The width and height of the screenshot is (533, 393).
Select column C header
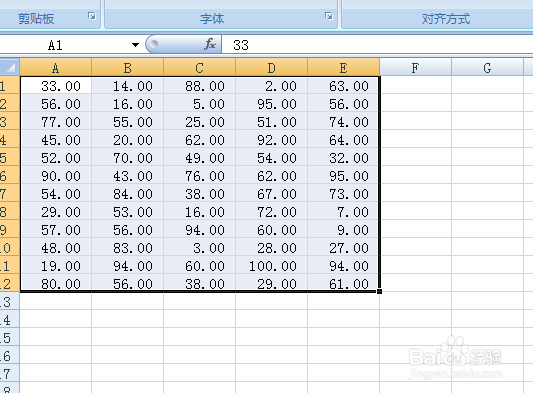200,67
